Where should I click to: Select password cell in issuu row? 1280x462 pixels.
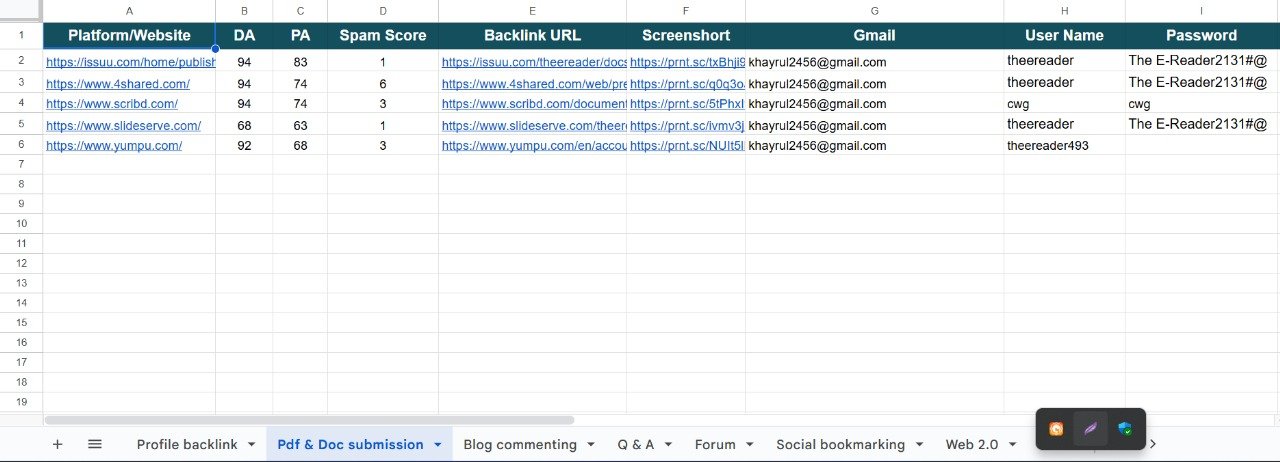coord(1202,60)
